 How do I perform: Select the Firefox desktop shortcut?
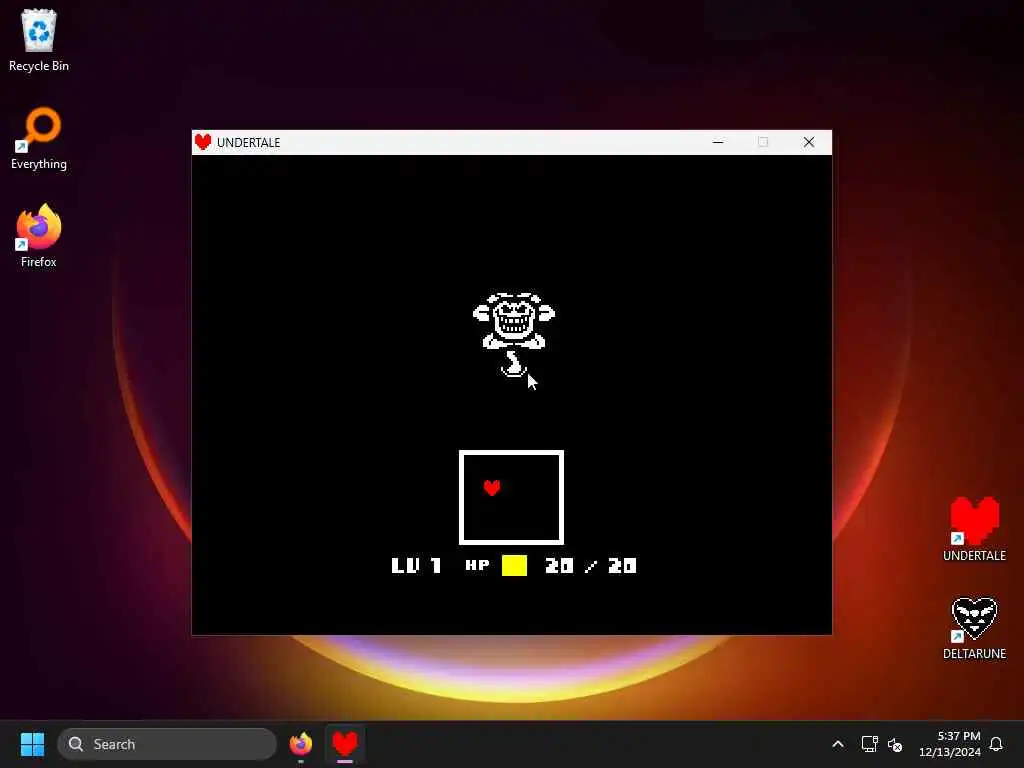click(39, 236)
